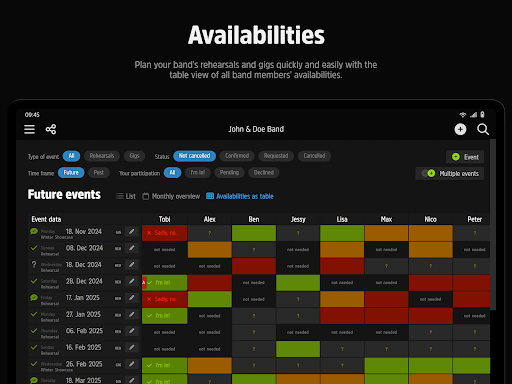Open search with magnifier icon
The image size is (512, 384).
pyautogui.click(x=483, y=129)
